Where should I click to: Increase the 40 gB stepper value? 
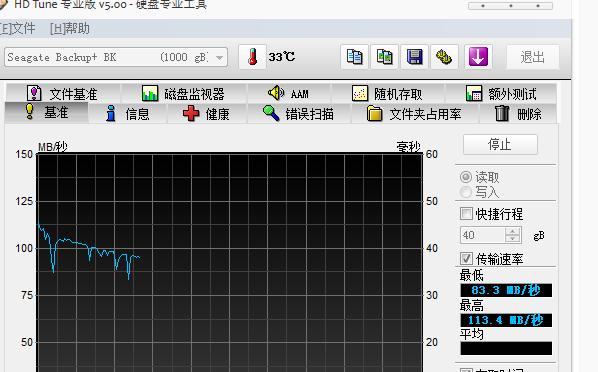[x=513, y=231]
